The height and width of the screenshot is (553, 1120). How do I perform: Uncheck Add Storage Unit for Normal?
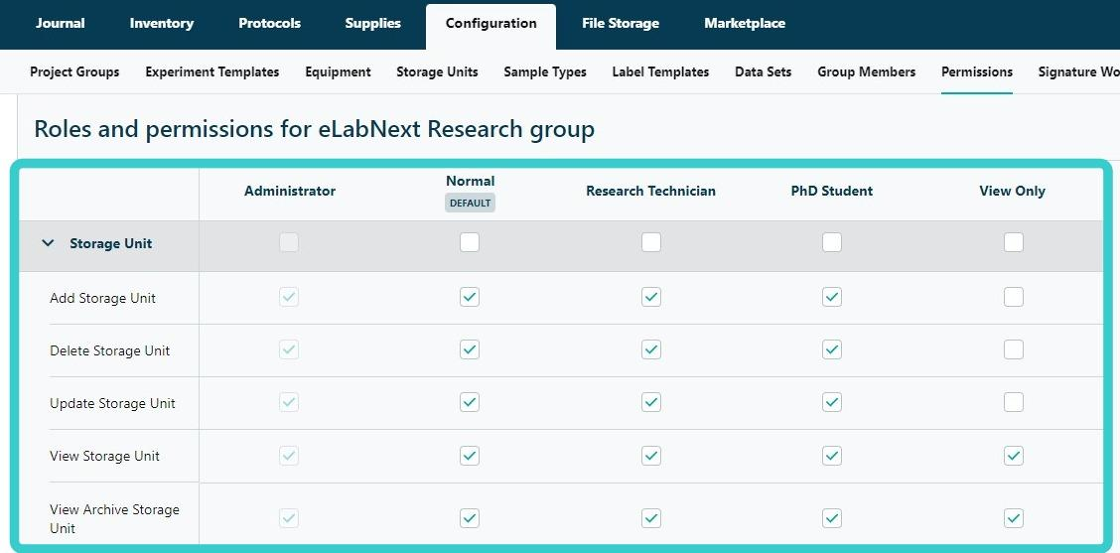469,297
